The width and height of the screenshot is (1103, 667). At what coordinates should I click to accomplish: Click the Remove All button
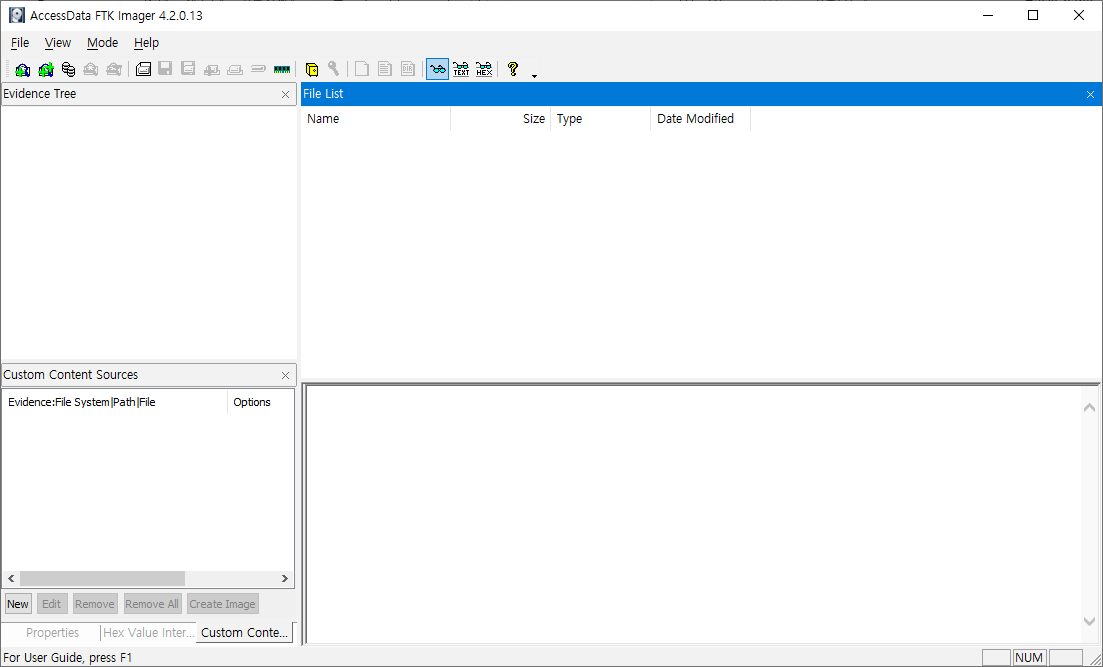(152, 604)
